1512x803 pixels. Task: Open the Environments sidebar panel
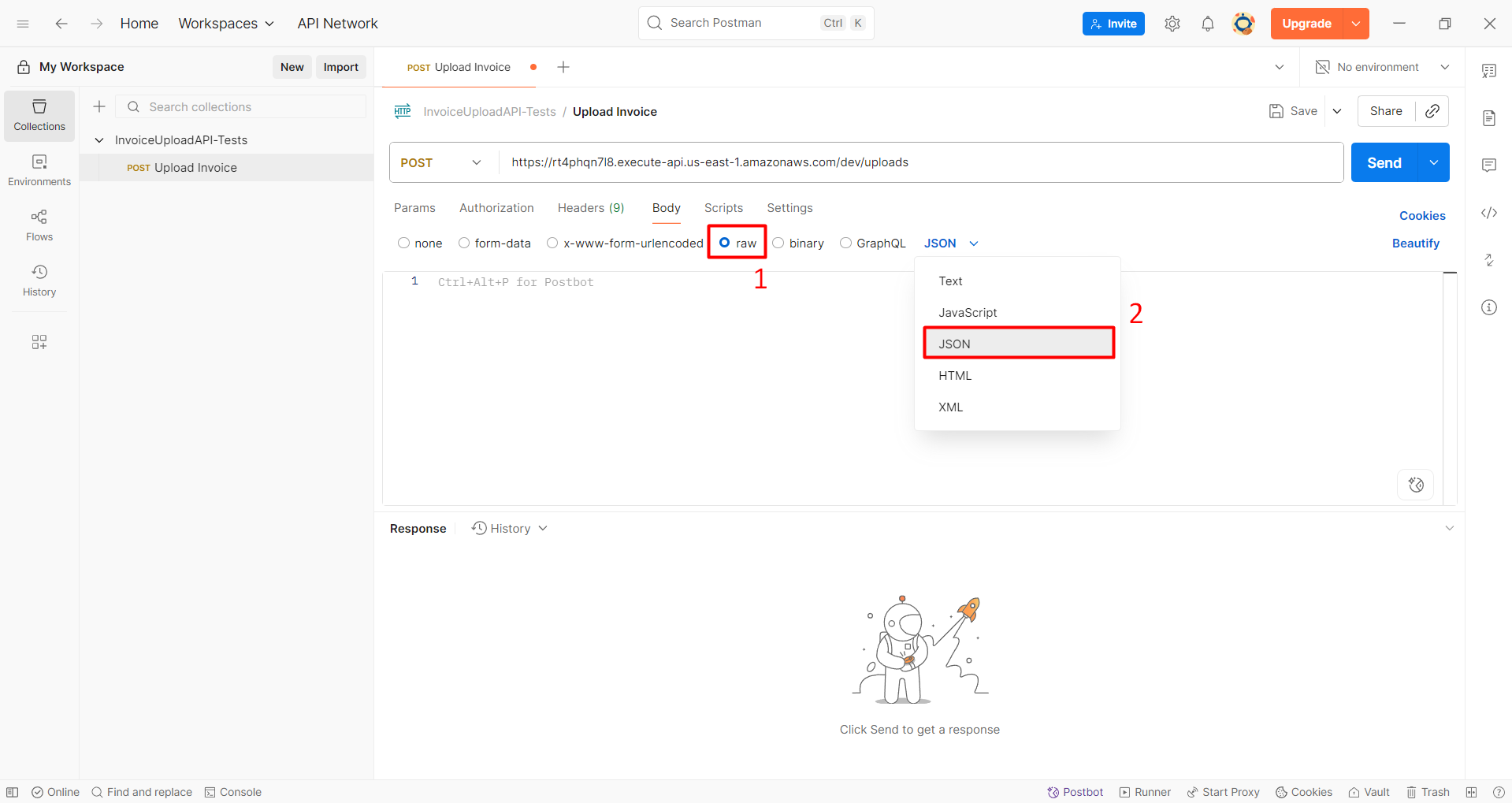point(39,170)
